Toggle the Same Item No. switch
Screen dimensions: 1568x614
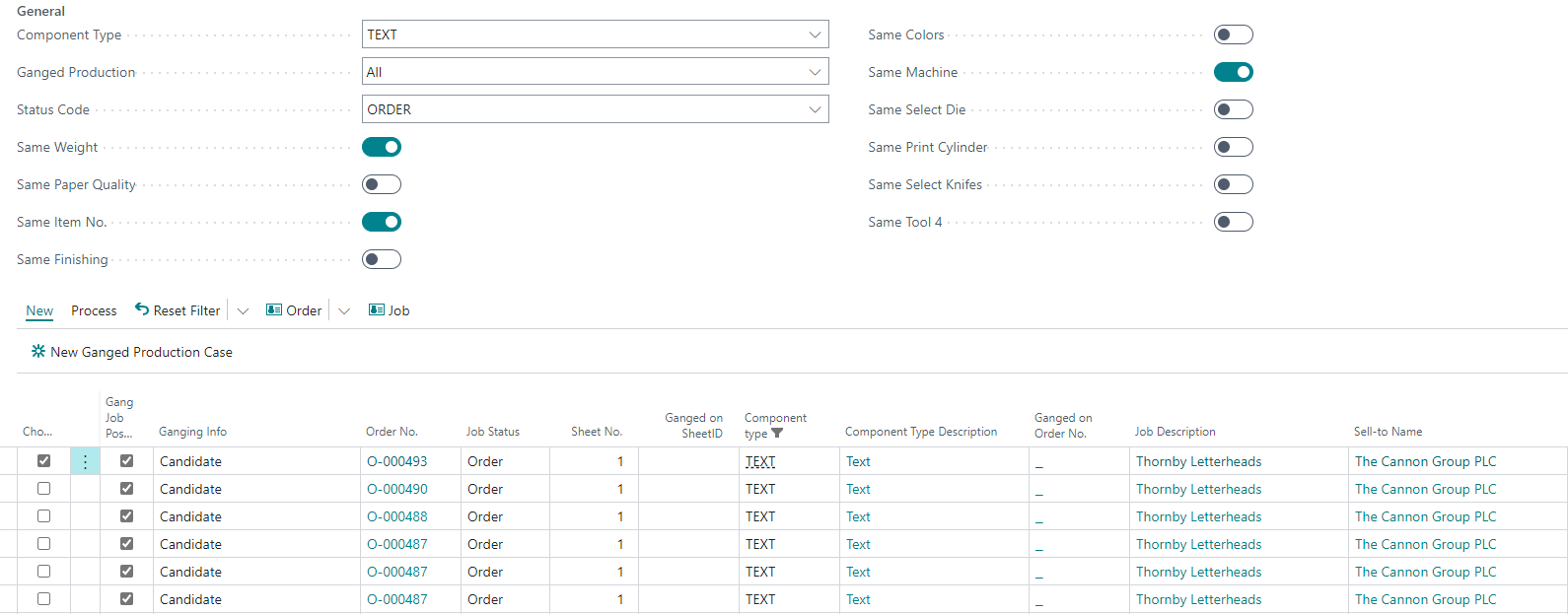pos(382,222)
